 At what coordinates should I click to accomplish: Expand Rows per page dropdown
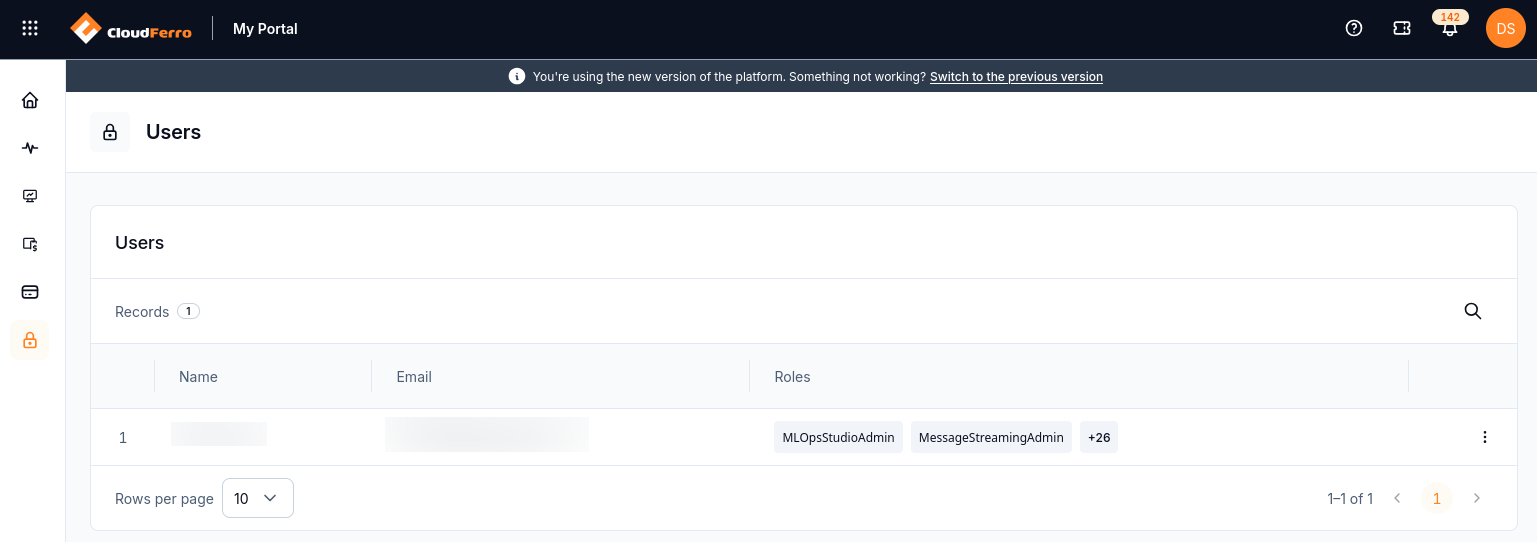coord(258,498)
